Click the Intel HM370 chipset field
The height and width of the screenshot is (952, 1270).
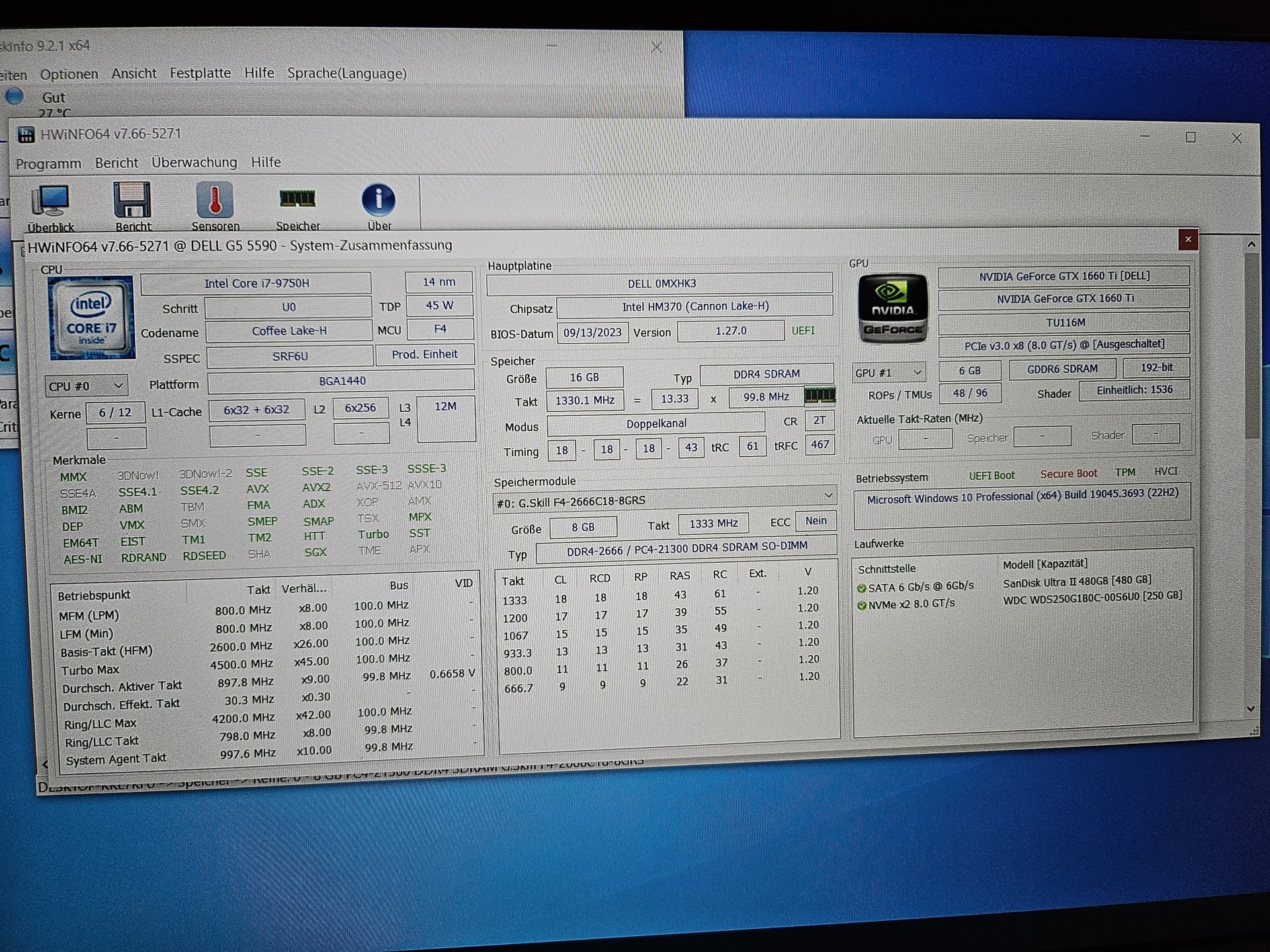(x=695, y=306)
